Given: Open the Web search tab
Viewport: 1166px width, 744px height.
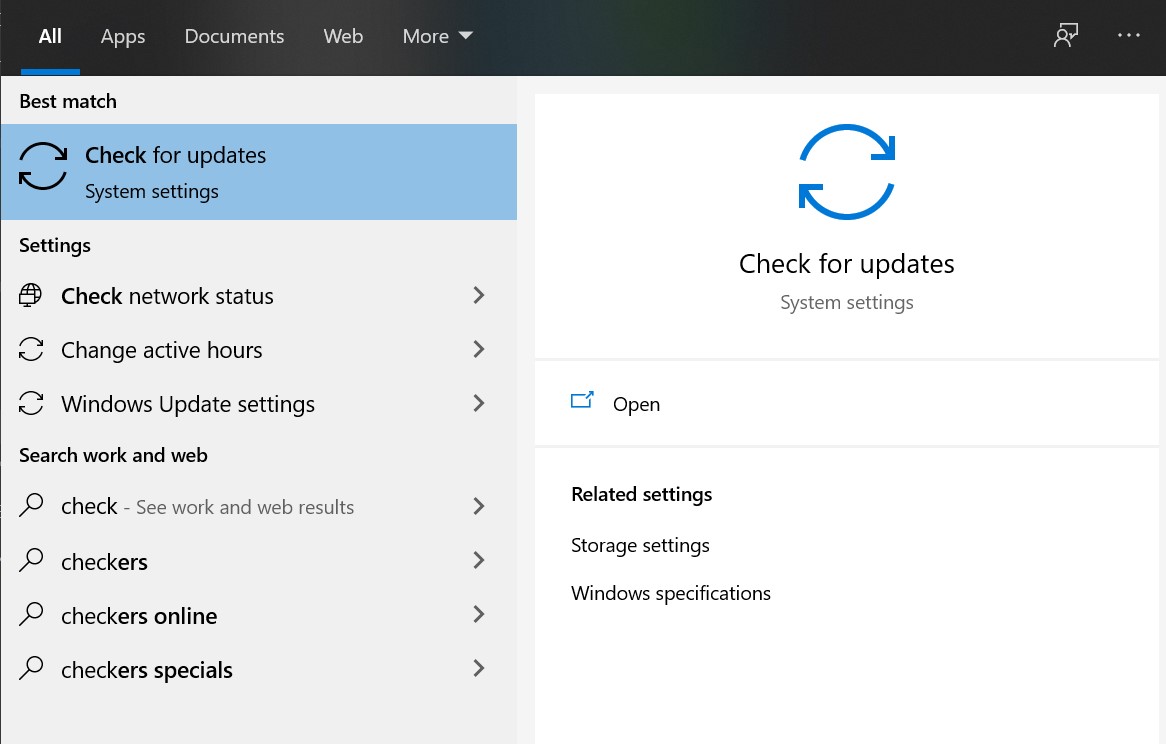Looking at the screenshot, I should point(343,36).
